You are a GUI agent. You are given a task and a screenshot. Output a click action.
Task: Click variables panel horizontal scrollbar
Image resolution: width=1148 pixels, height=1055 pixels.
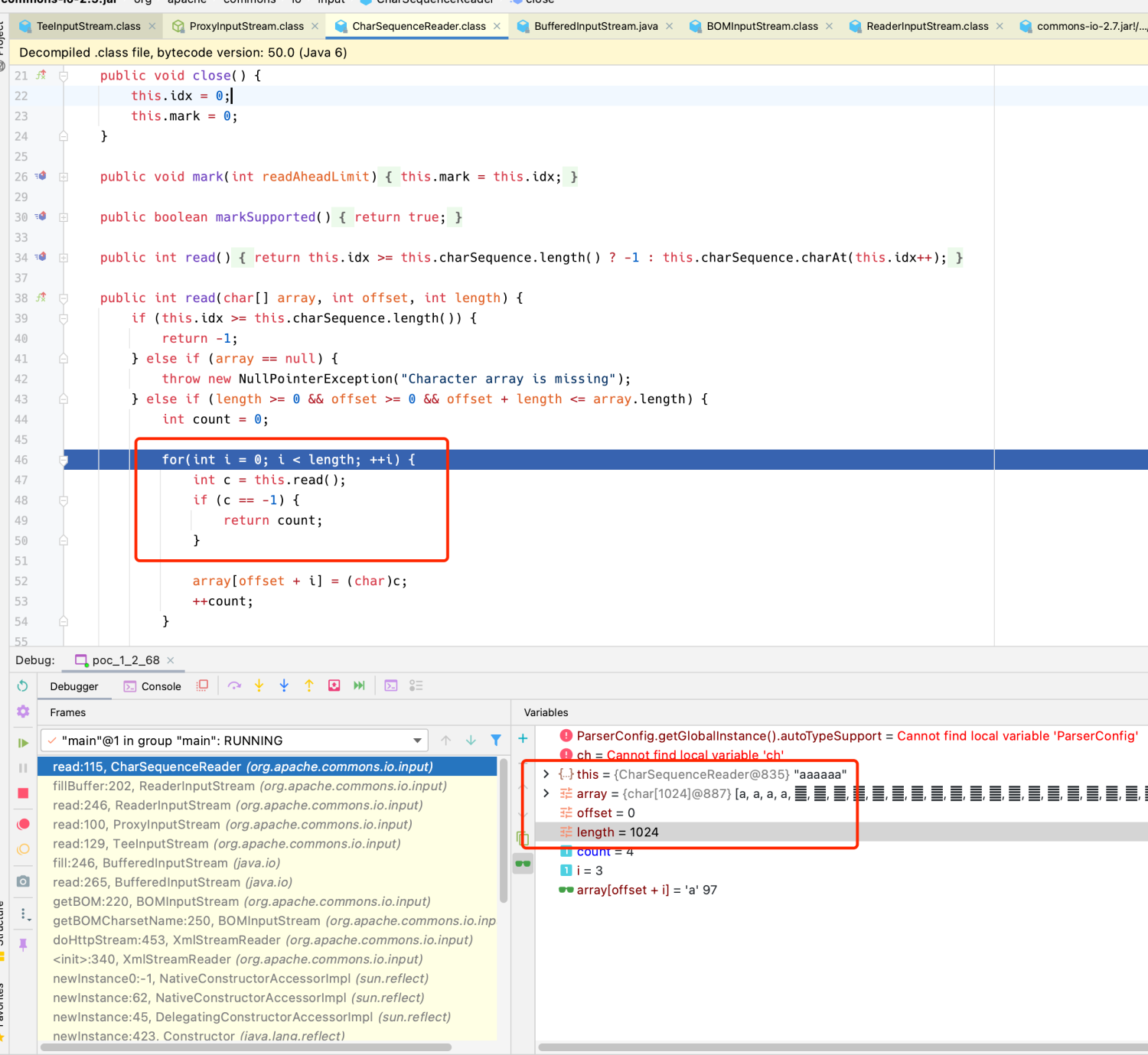point(843,1047)
